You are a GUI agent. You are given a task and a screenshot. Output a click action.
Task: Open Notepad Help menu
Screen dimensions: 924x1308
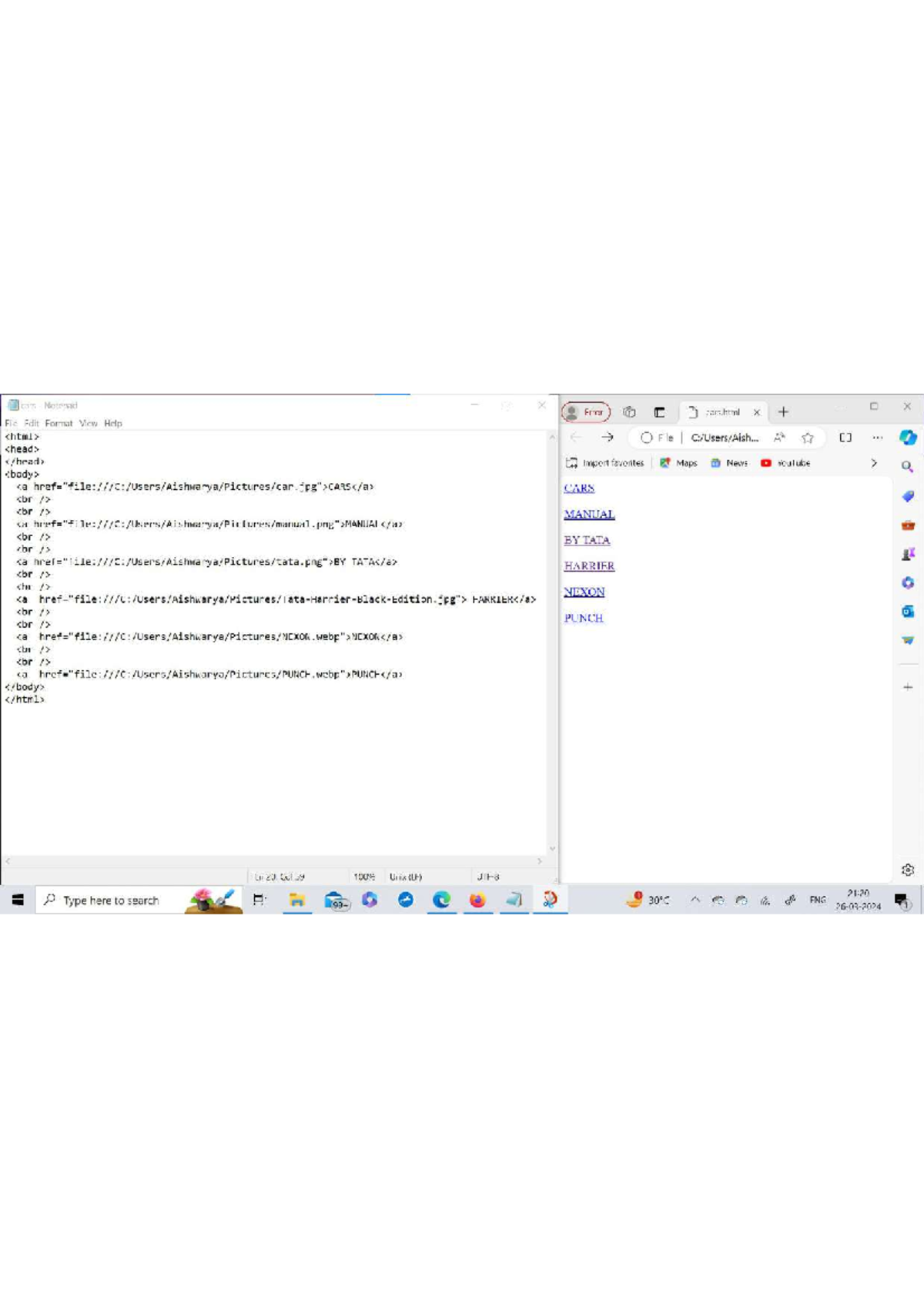pos(113,423)
